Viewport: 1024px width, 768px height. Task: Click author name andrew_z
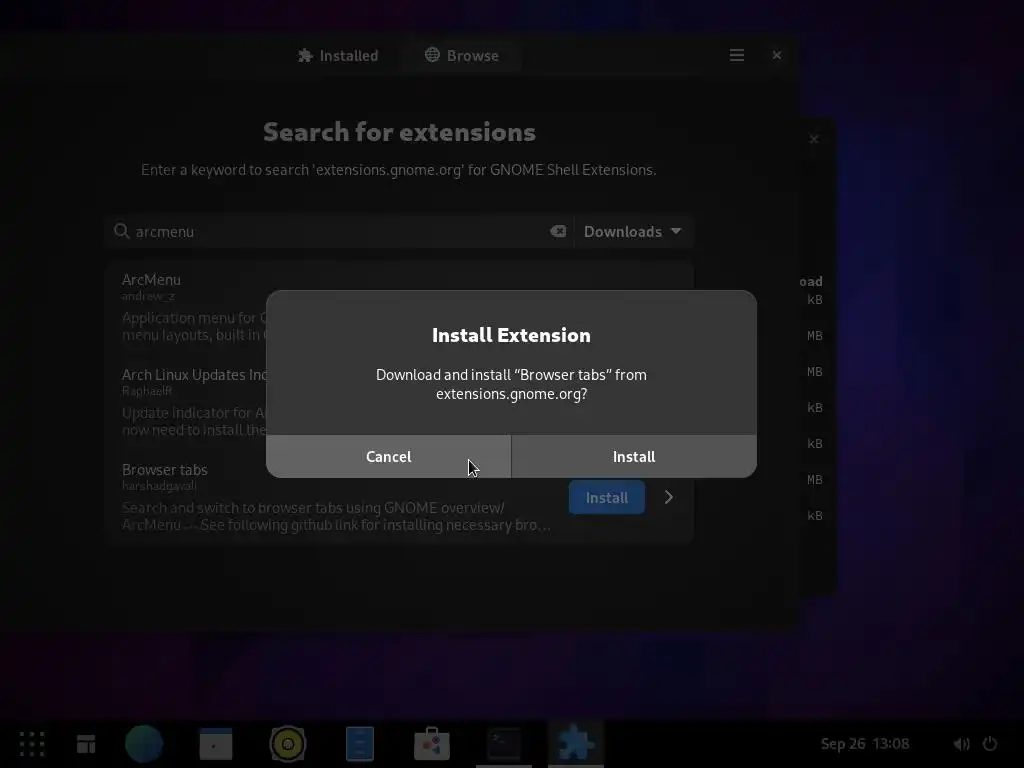148,296
